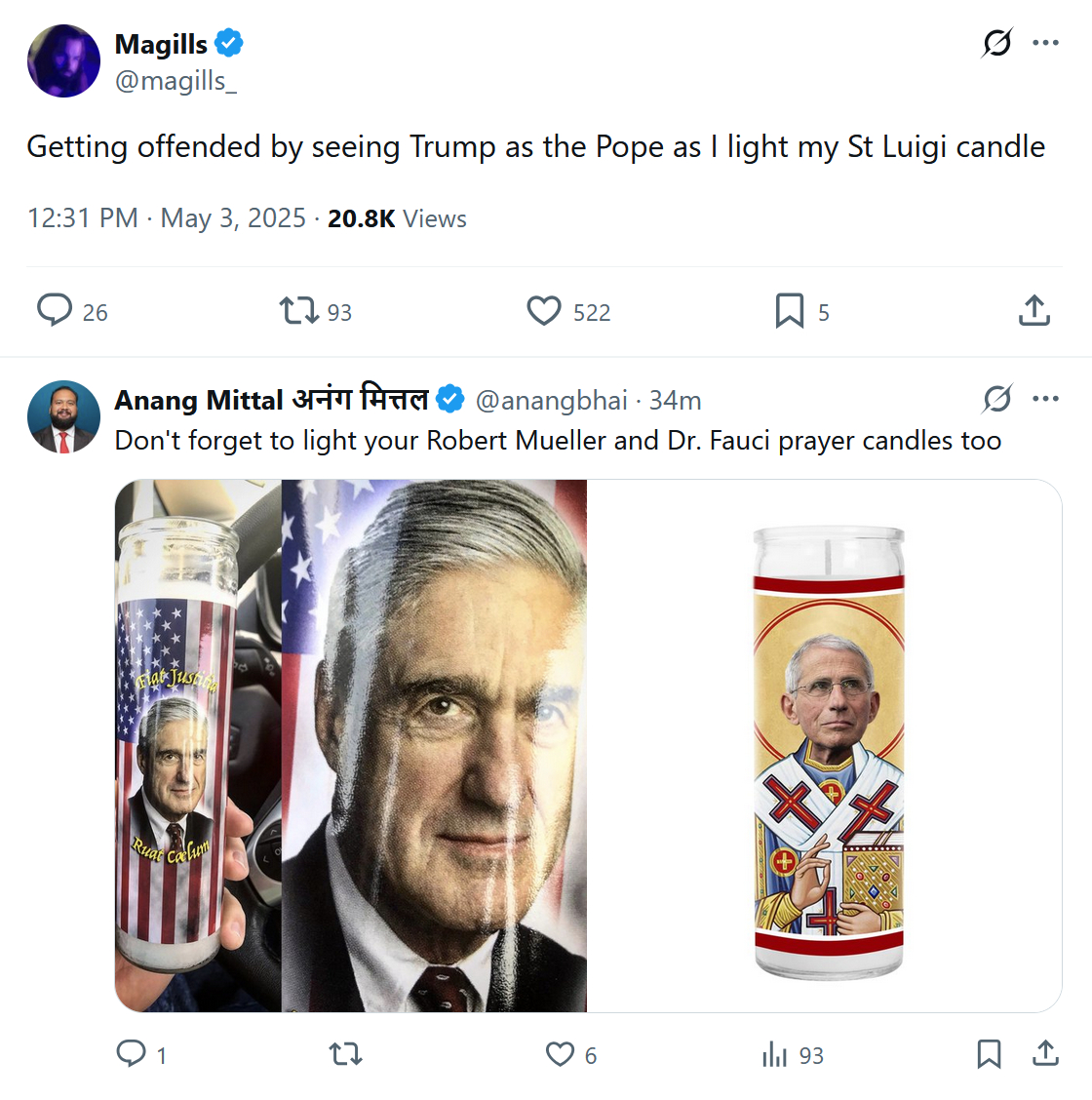Image resolution: width=1092 pixels, height=1100 pixels.
Task: Open Grok icon on Magills post
Action: [996, 43]
